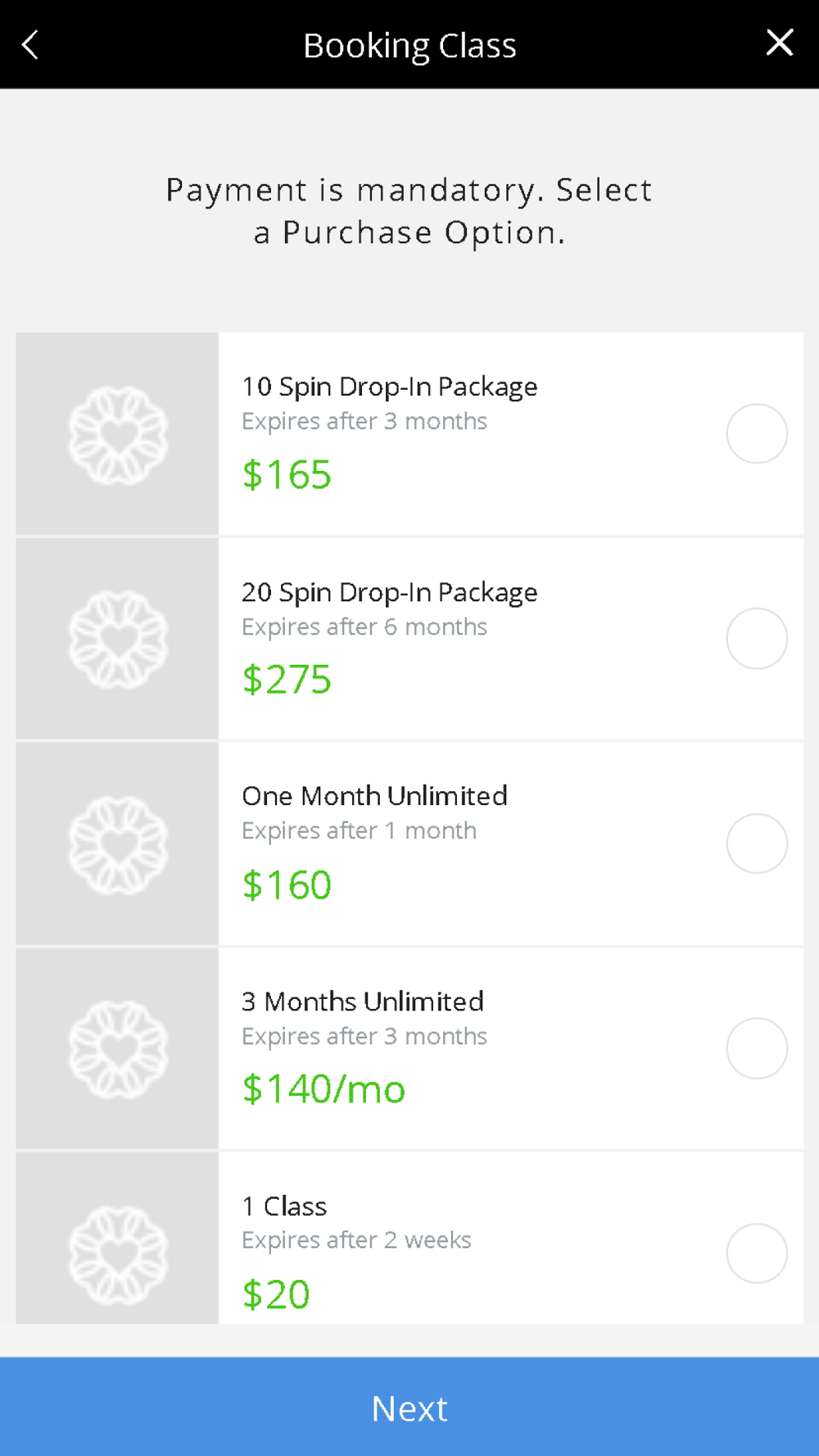Tap the 1 Class option title
Viewport: 819px width, 1456px height.
[x=284, y=1206]
